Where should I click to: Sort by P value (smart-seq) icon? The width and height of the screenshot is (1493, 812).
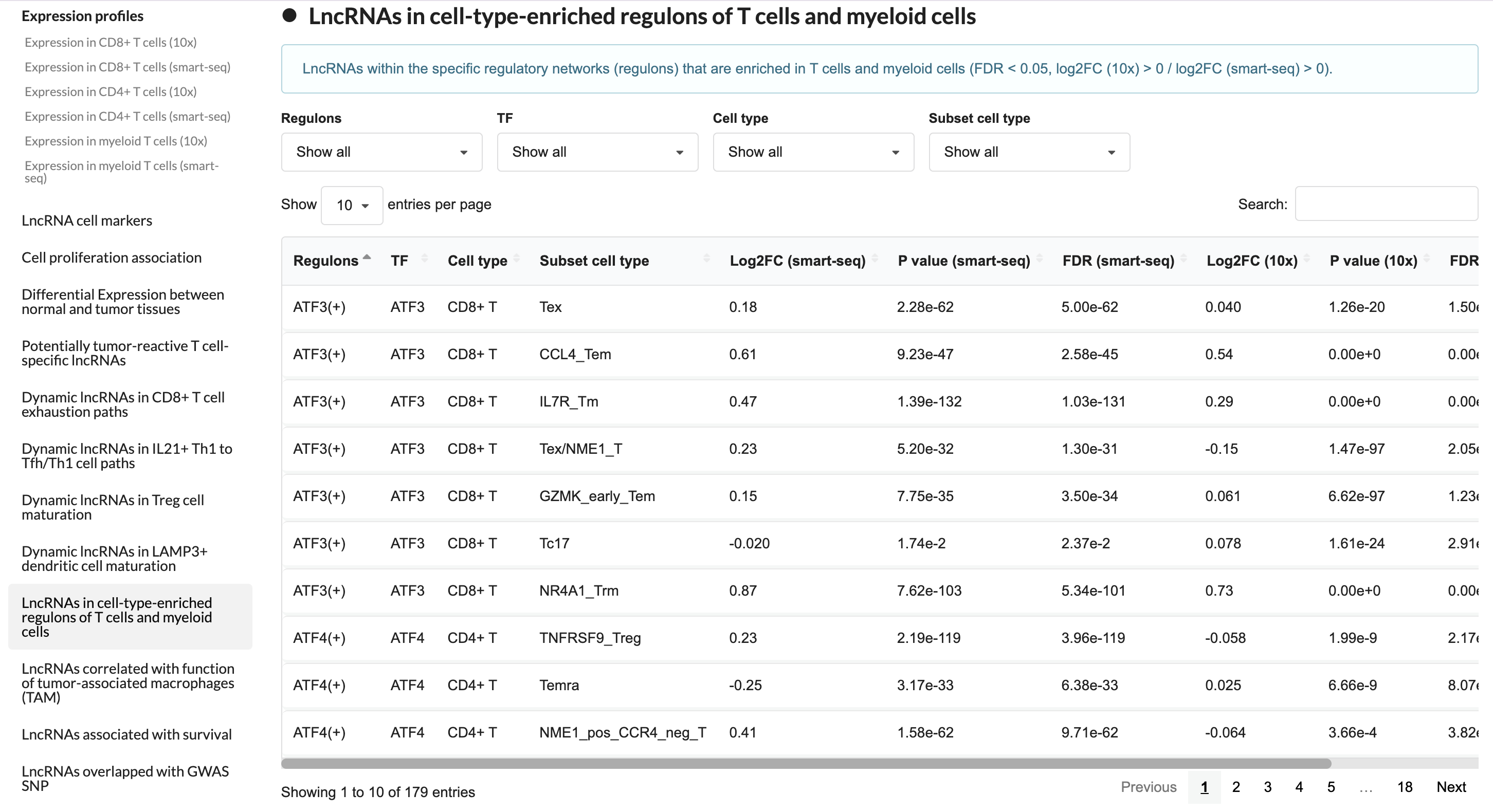pos(1039,259)
